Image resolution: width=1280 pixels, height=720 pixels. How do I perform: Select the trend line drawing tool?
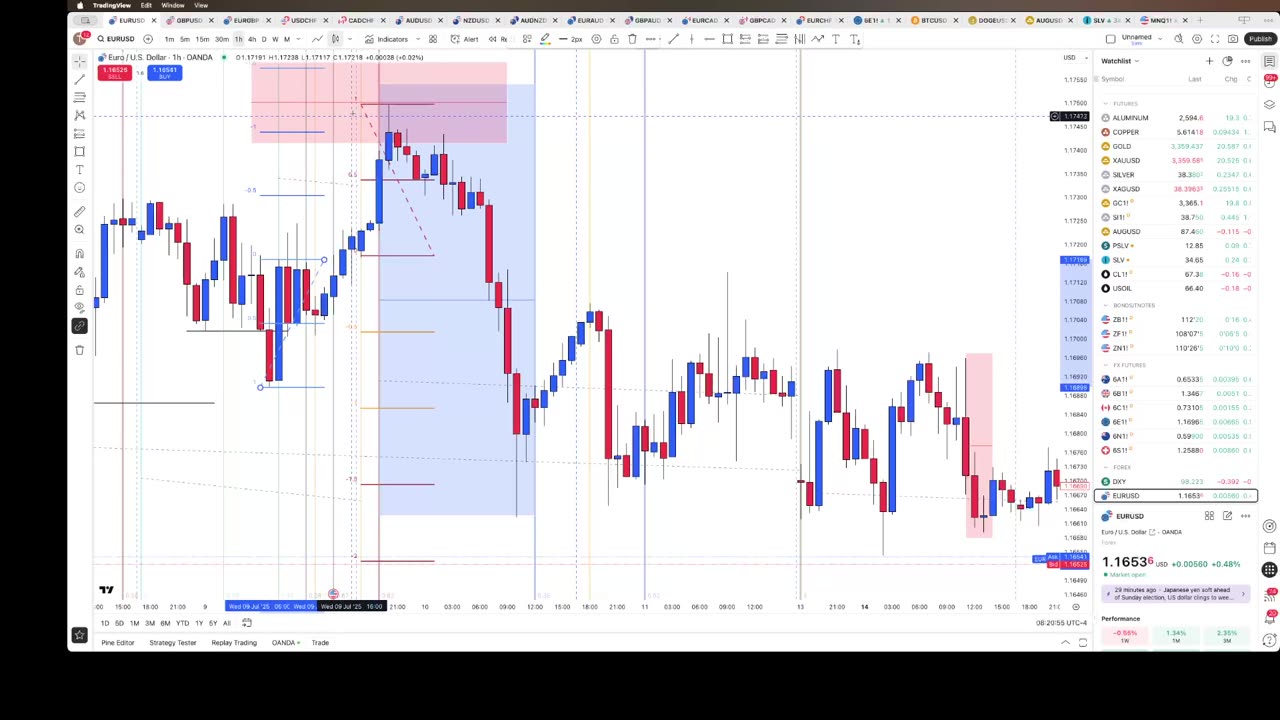click(79, 79)
